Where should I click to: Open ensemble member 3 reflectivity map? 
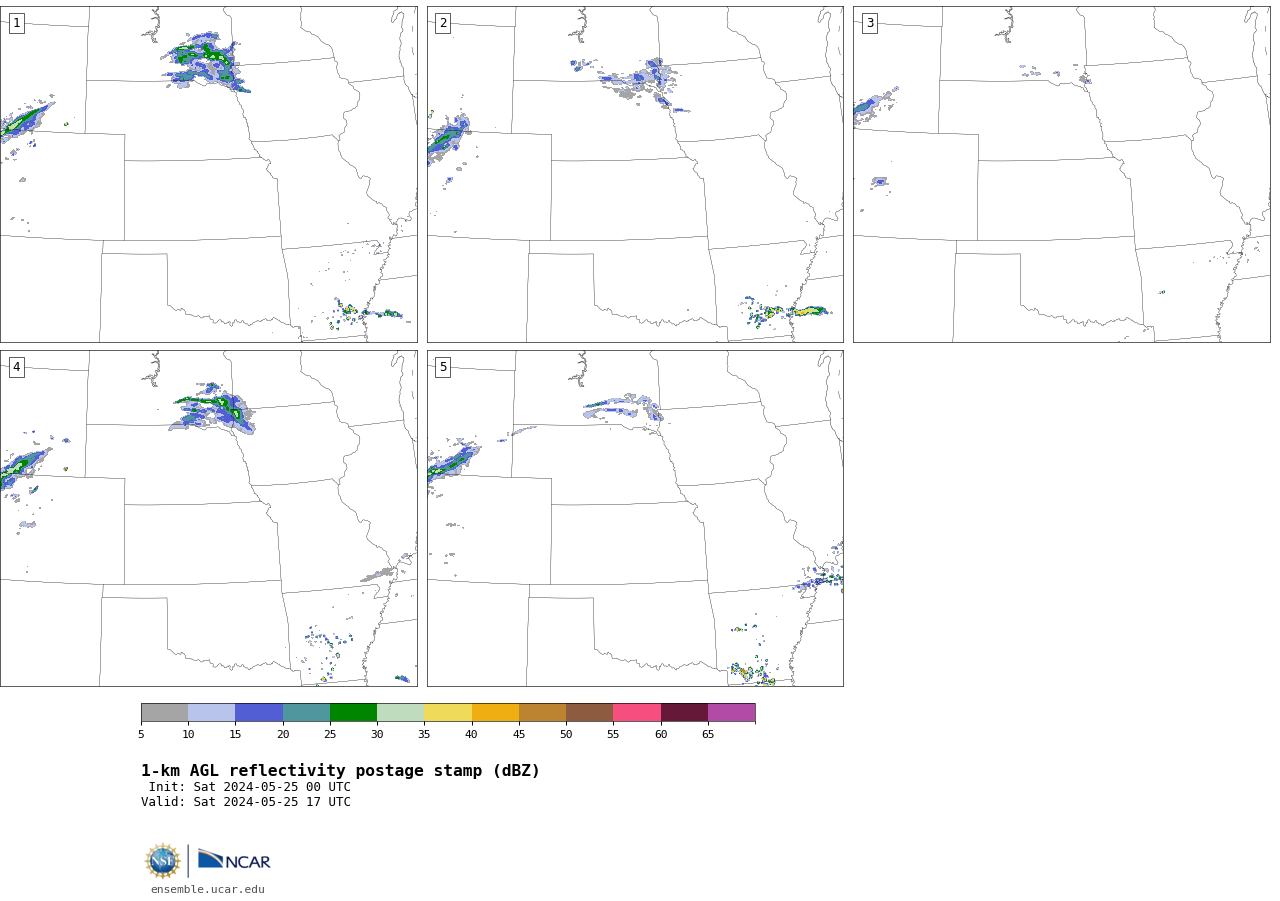1061,174
